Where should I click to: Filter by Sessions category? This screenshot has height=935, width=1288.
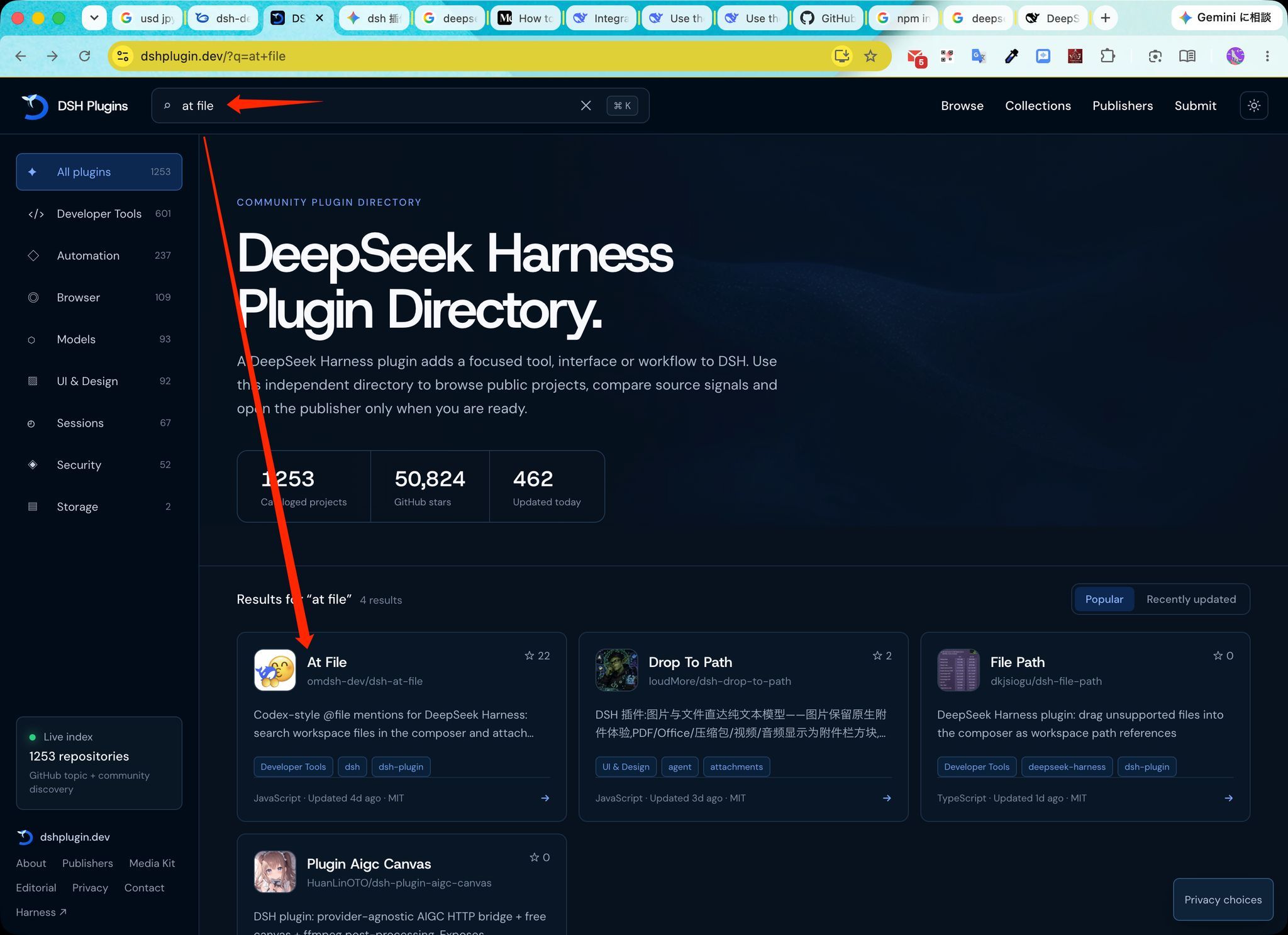99,423
